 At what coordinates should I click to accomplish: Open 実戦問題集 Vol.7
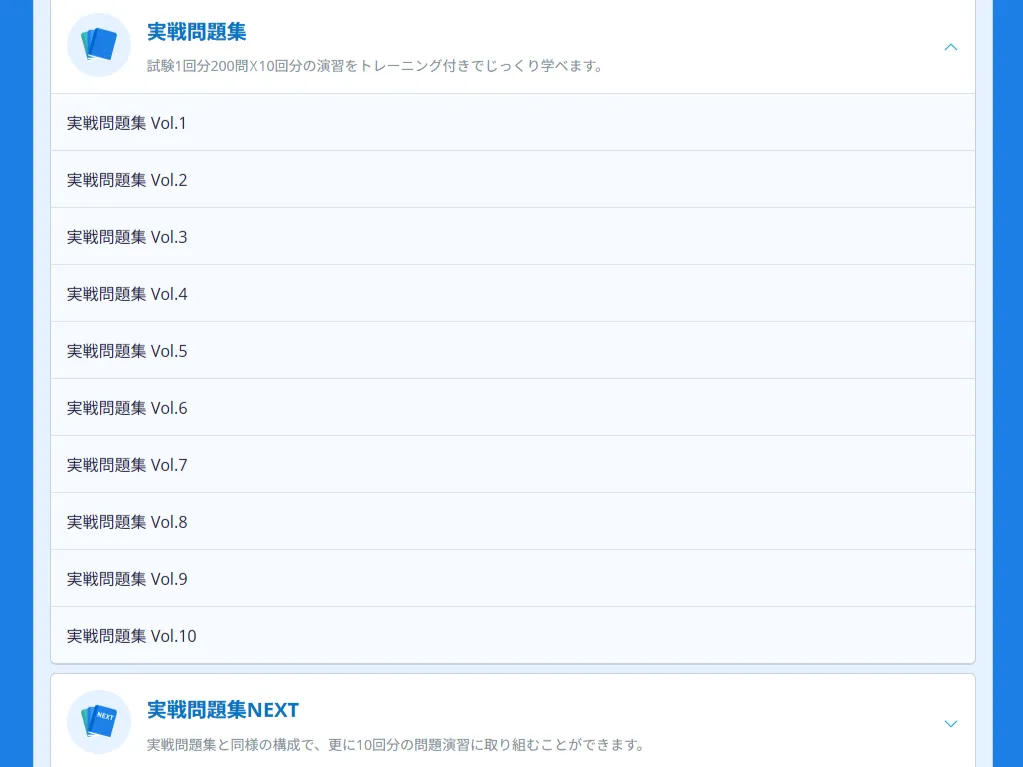coord(127,465)
